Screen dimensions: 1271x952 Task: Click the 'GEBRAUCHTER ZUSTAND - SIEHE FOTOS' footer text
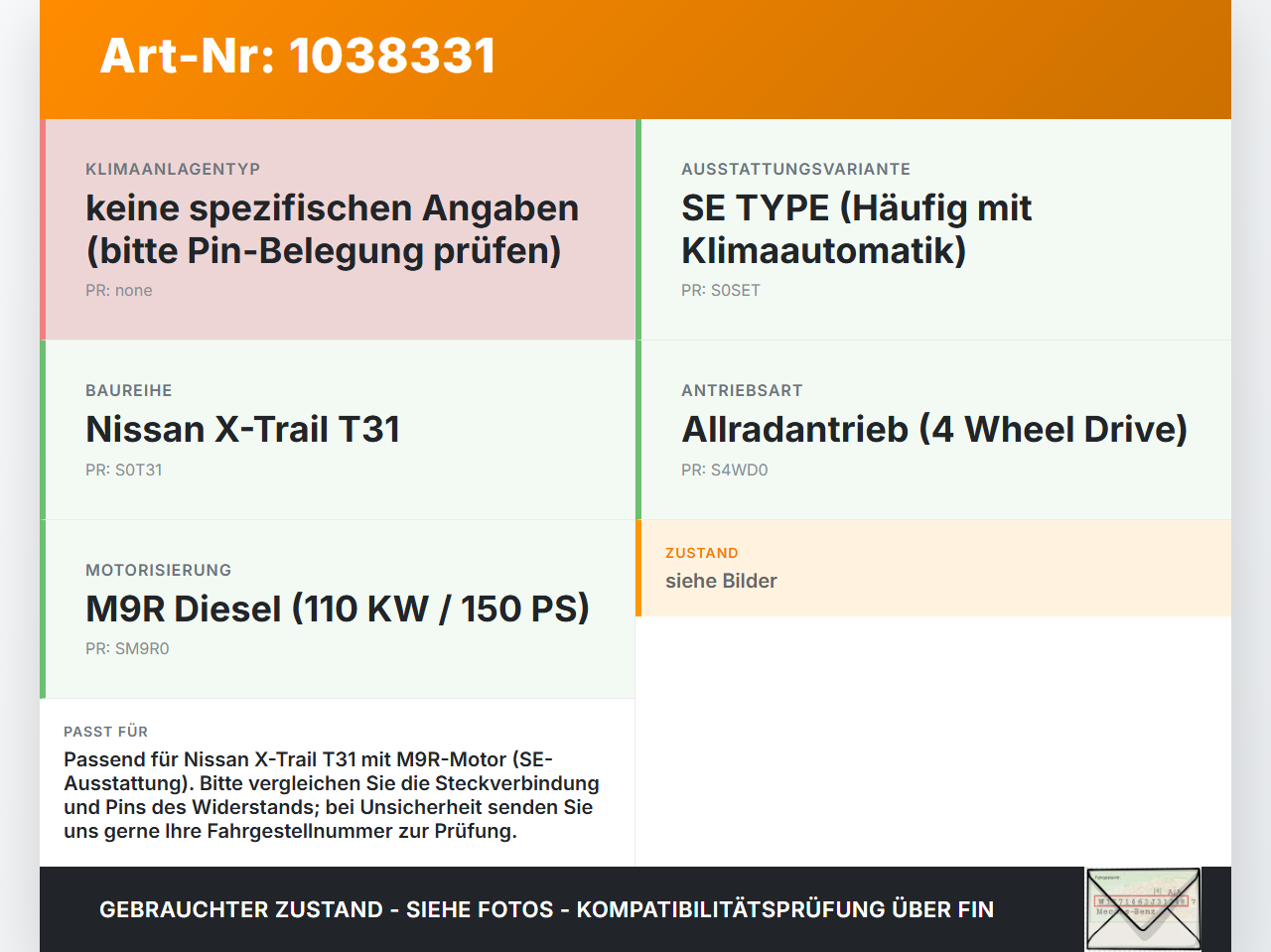[546, 909]
